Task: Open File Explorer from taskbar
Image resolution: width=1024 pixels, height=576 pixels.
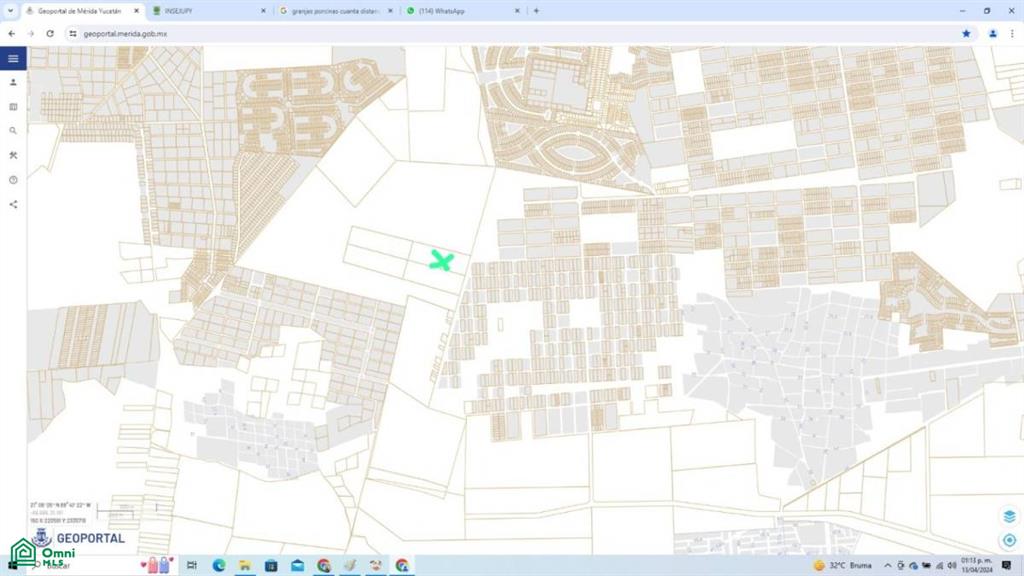Action: point(245,565)
